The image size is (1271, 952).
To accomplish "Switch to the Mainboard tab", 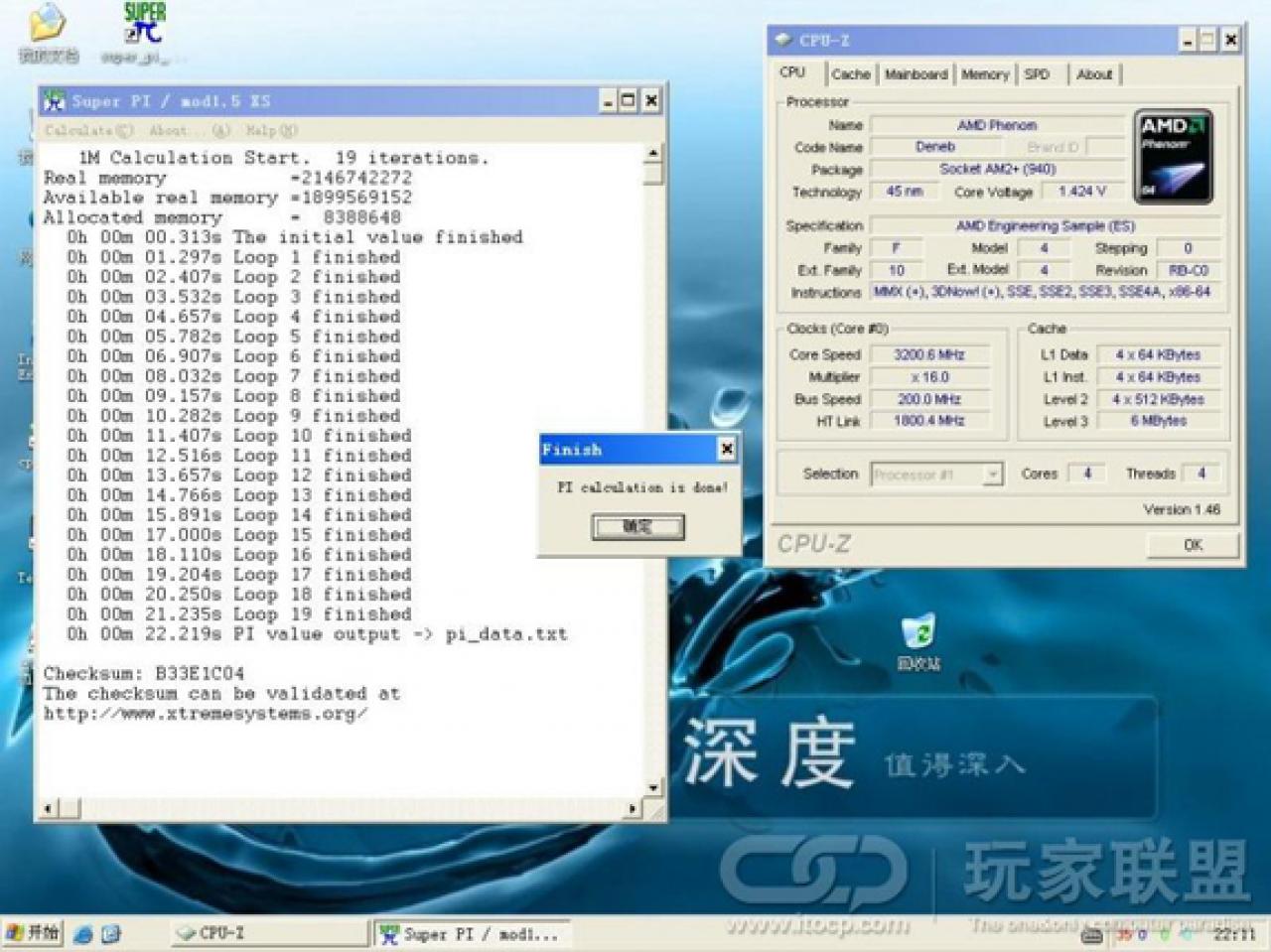I will click(916, 74).
